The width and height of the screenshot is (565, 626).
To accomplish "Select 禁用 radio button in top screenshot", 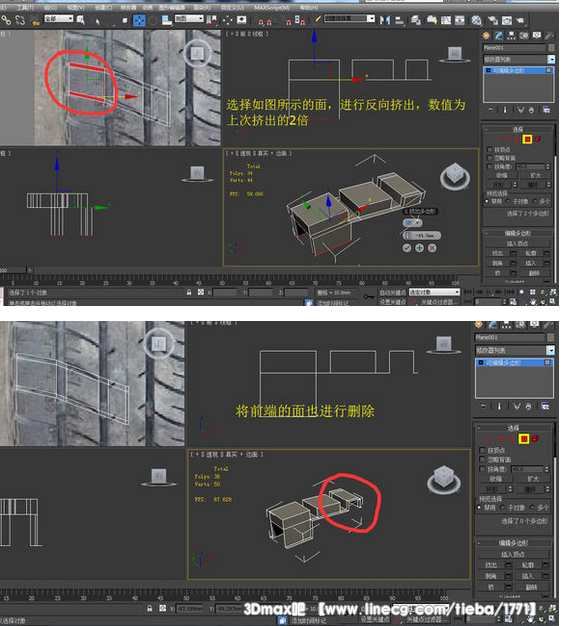I will pos(487,201).
